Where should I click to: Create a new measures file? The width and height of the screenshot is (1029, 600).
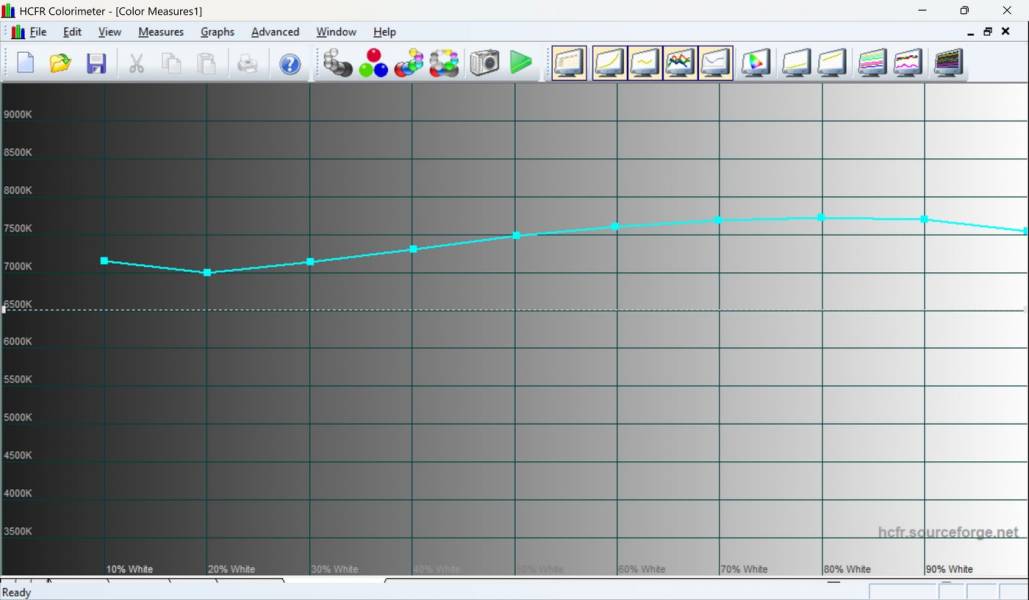pos(26,63)
